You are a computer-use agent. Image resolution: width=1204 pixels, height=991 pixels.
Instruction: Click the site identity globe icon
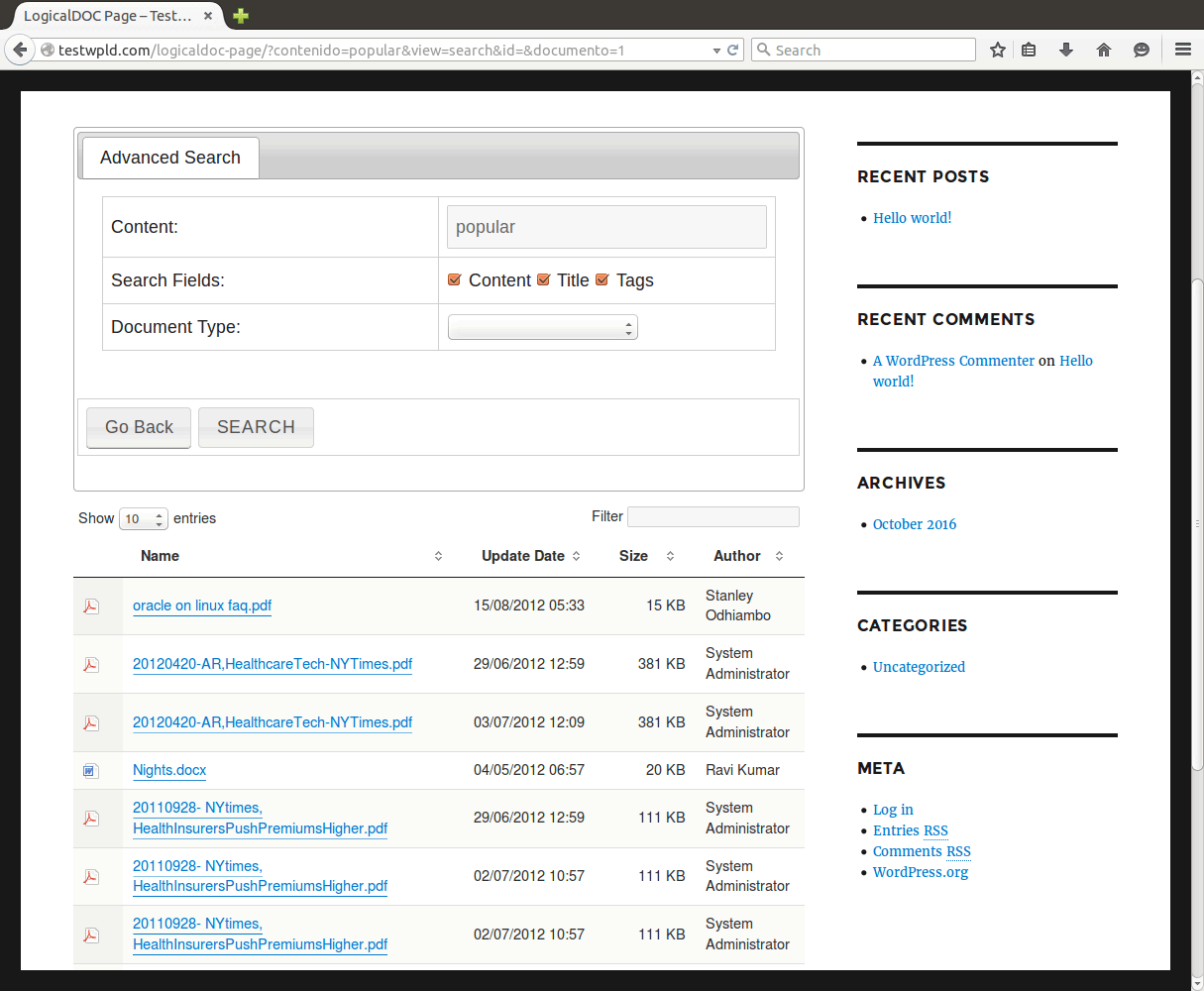coord(48,50)
